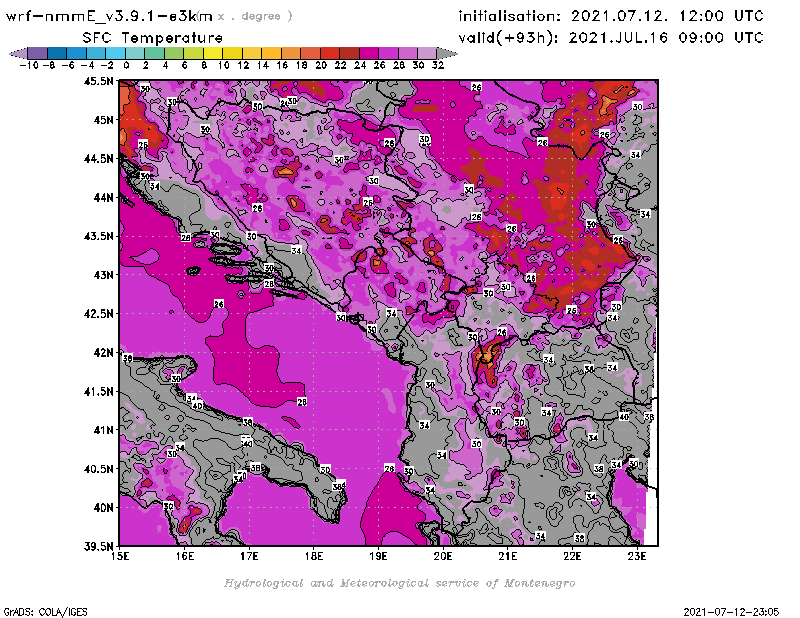This screenshot has height=618, width=800.
Task: Select the '19E' longitude label
Action: (378, 556)
